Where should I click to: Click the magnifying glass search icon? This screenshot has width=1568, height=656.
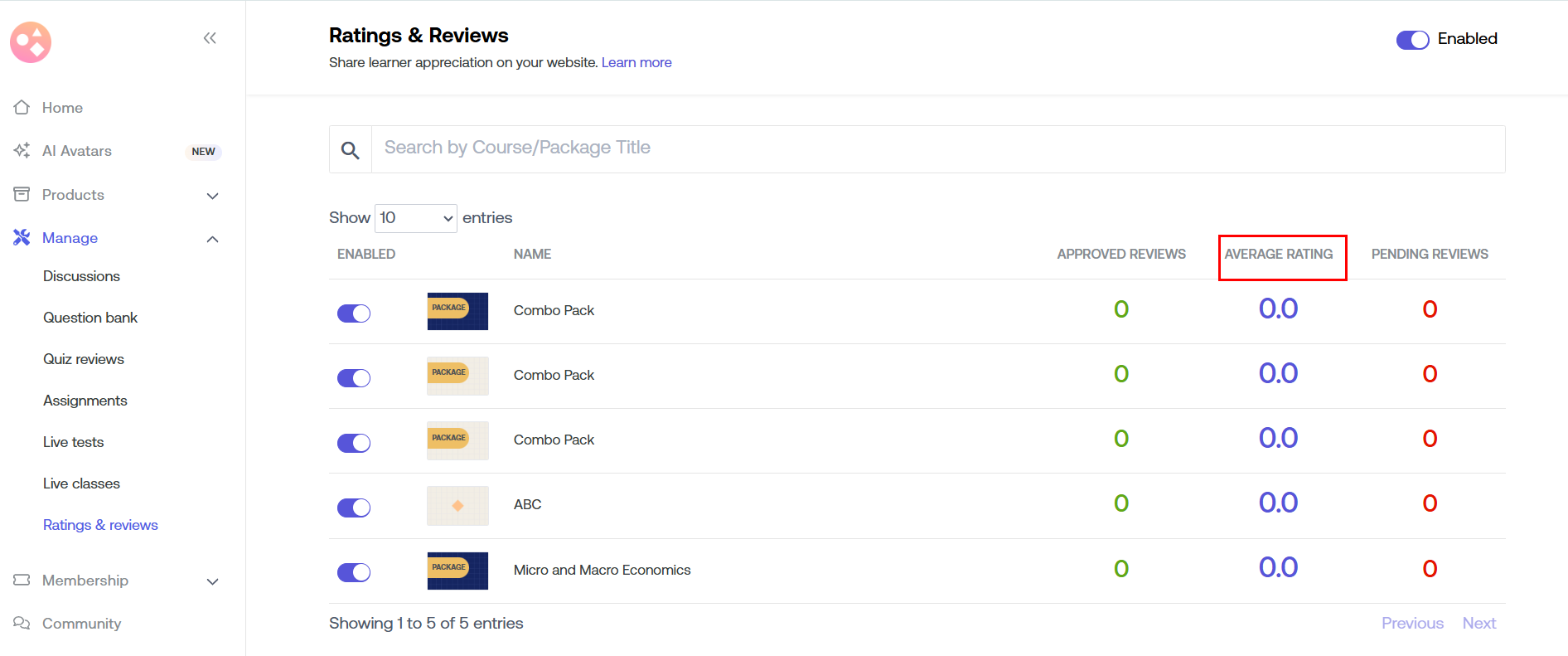click(x=351, y=150)
